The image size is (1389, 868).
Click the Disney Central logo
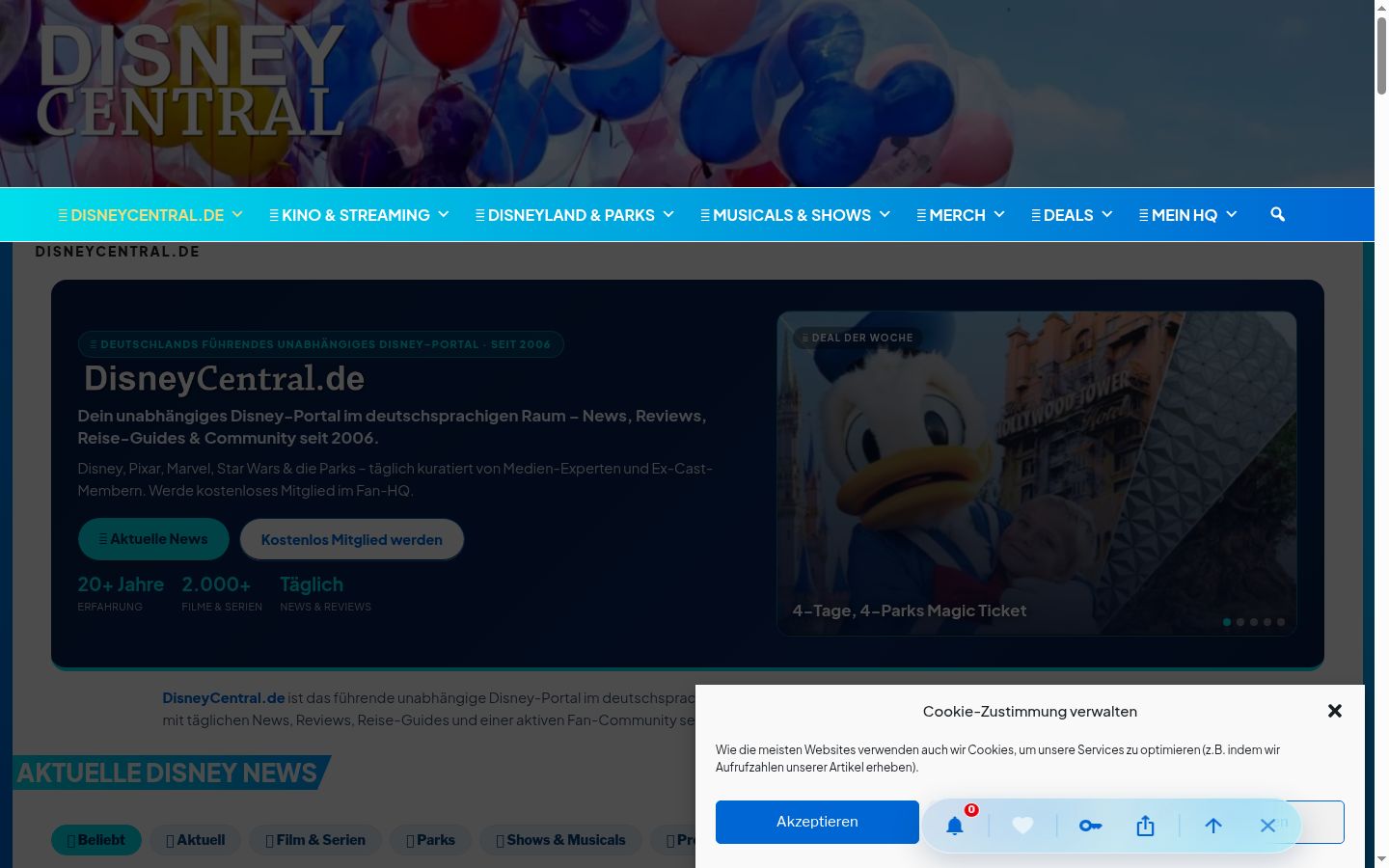click(x=191, y=79)
